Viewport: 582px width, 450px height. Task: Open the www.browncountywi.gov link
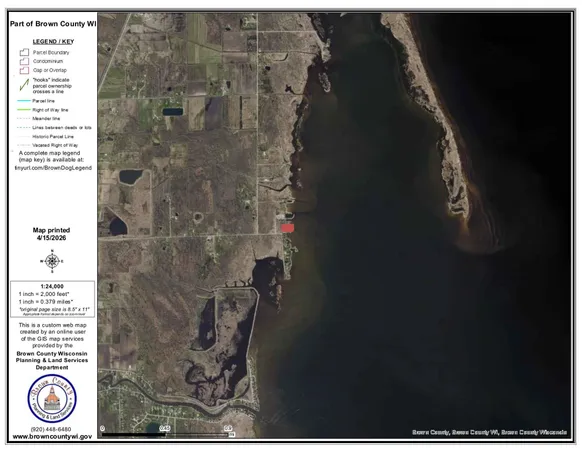(x=52, y=437)
